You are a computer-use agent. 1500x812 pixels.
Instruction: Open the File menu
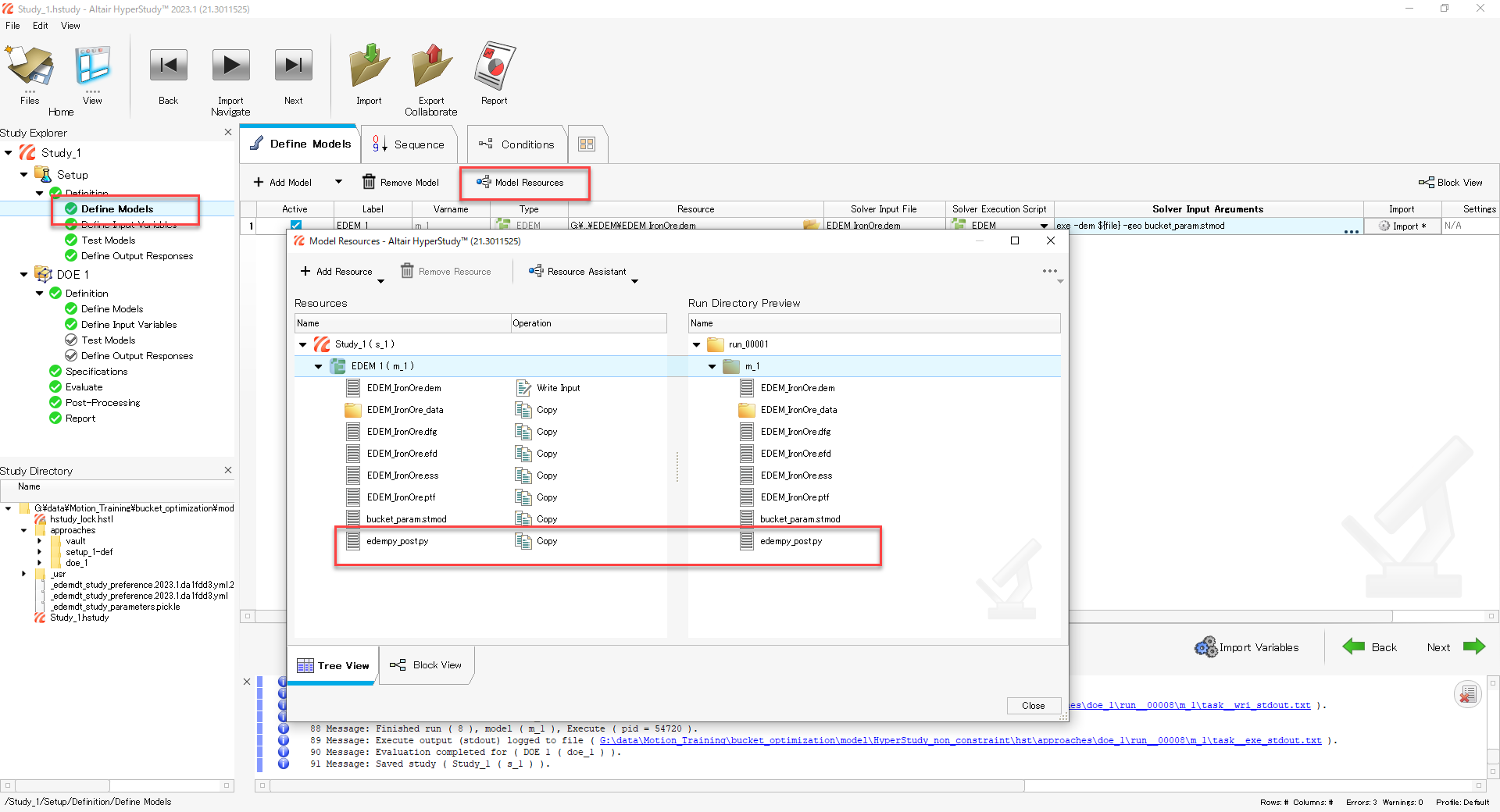pyautogui.click(x=12, y=26)
